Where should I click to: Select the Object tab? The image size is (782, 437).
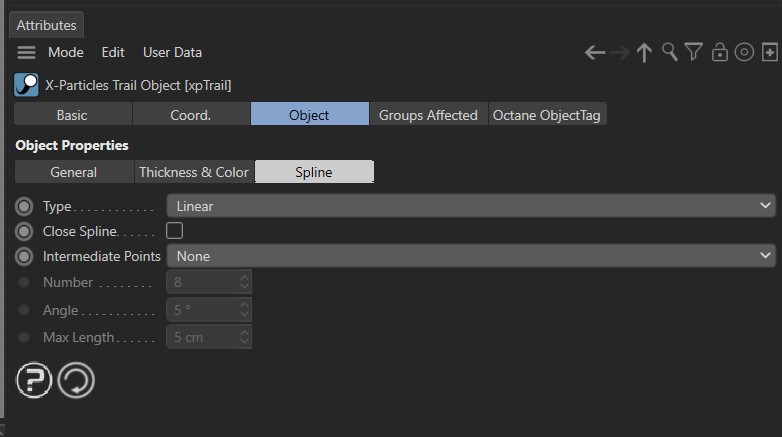(310, 115)
